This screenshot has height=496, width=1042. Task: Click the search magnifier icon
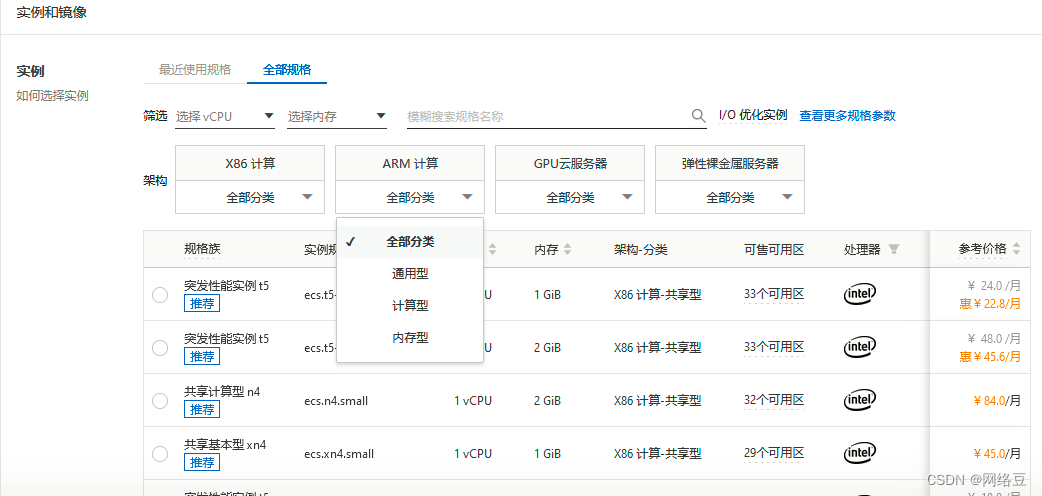coord(699,116)
